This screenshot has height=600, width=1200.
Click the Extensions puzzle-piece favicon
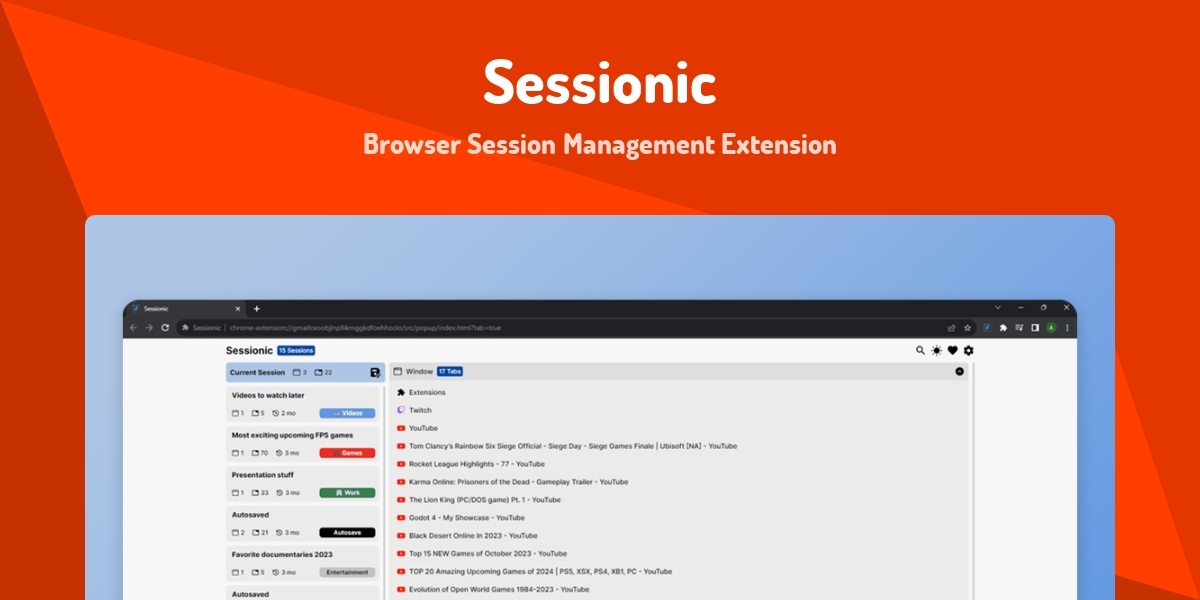[x=401, y=392]
